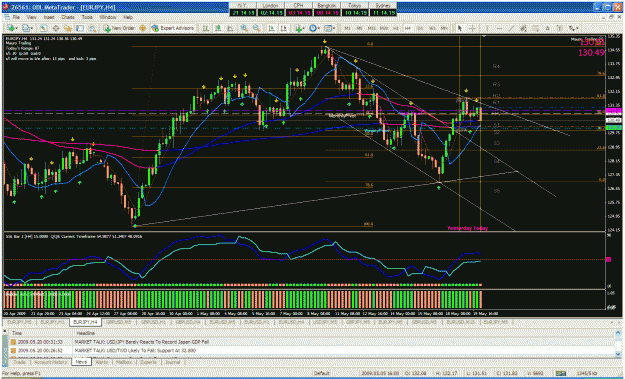Open the Periods clock dropdown
This screenshot has height=379, width=625.
coord(315,28)
